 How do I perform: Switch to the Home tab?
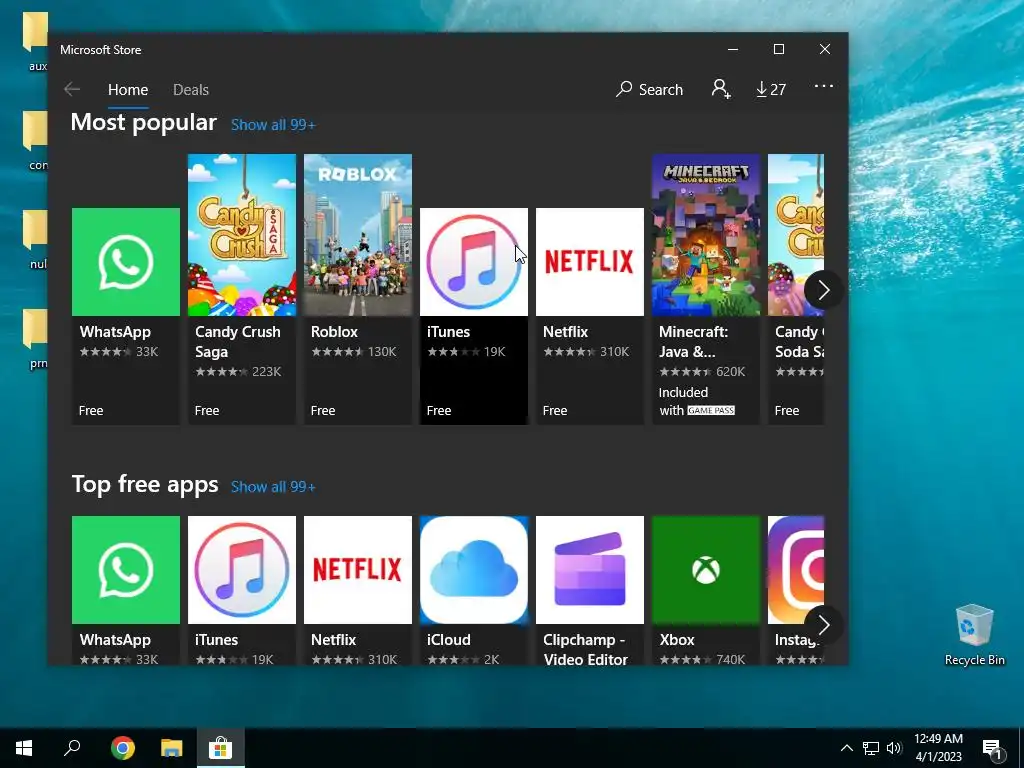128,89
